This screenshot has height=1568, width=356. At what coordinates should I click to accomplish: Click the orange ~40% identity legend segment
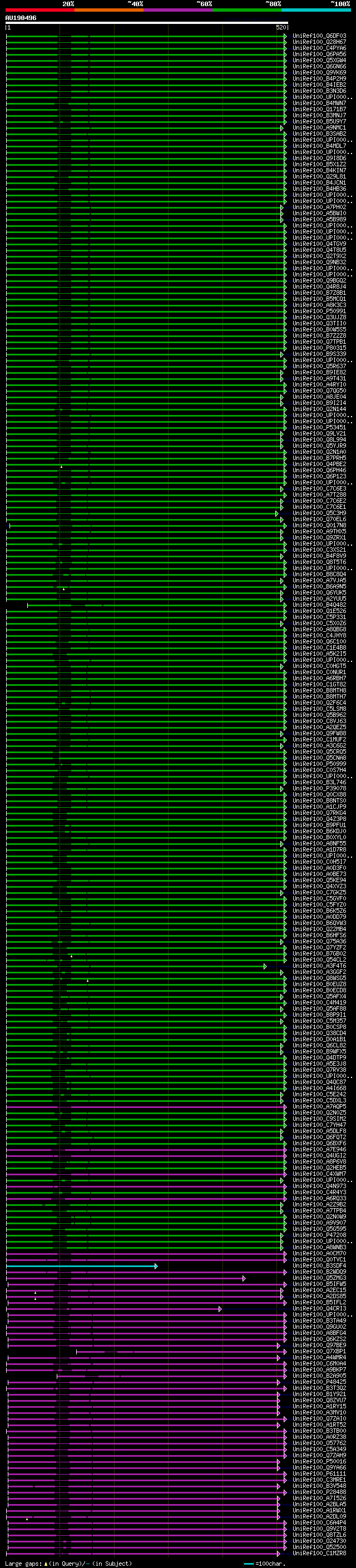[x=109, y=10]
